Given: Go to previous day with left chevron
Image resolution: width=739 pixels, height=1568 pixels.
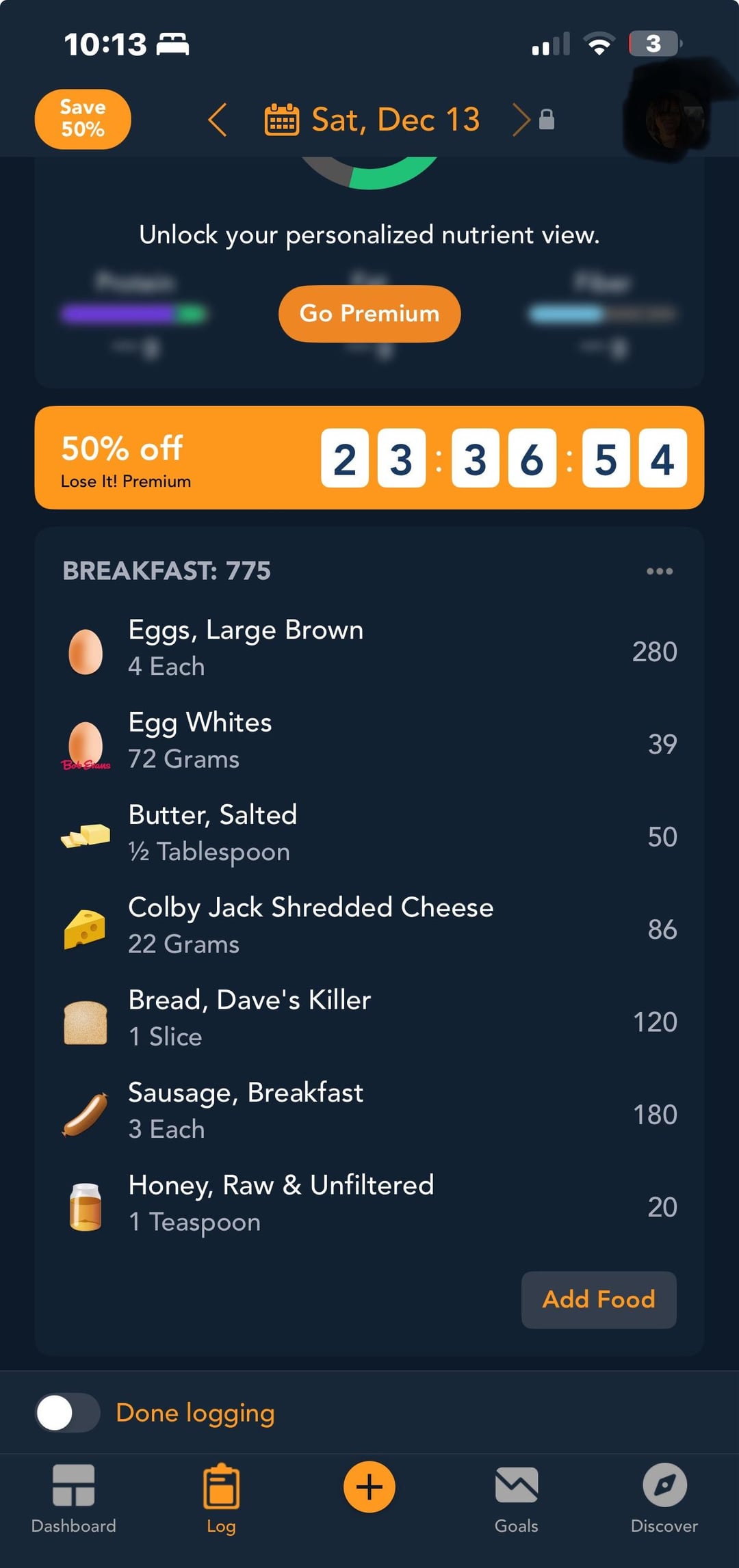Looking at the screenshot, I should (x=218, y=120).
